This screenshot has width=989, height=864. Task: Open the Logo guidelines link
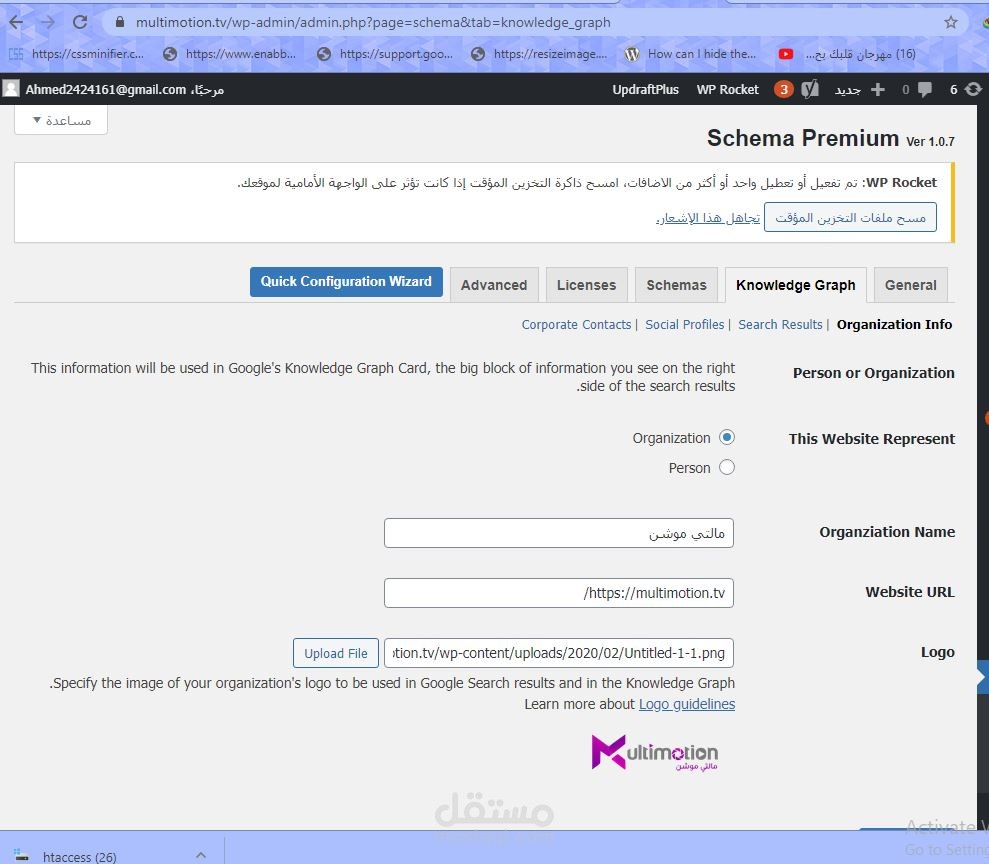point(687,704)
